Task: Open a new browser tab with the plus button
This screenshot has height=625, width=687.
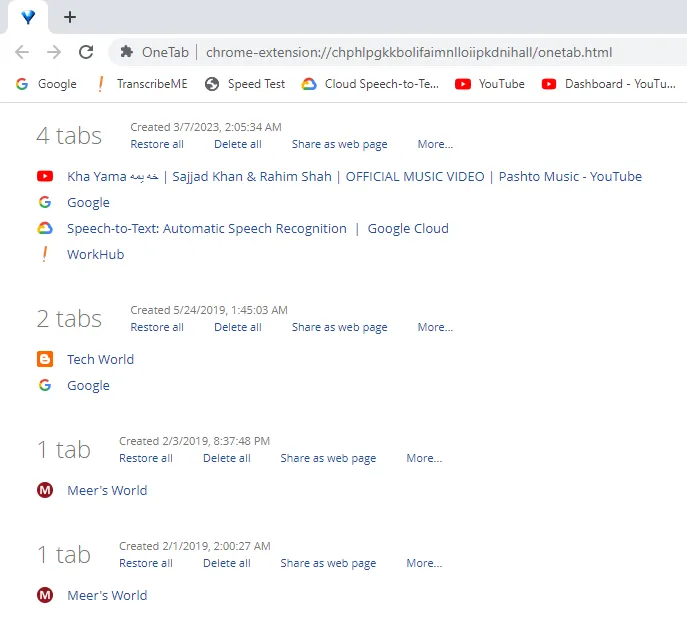Action: pos(70,17)
